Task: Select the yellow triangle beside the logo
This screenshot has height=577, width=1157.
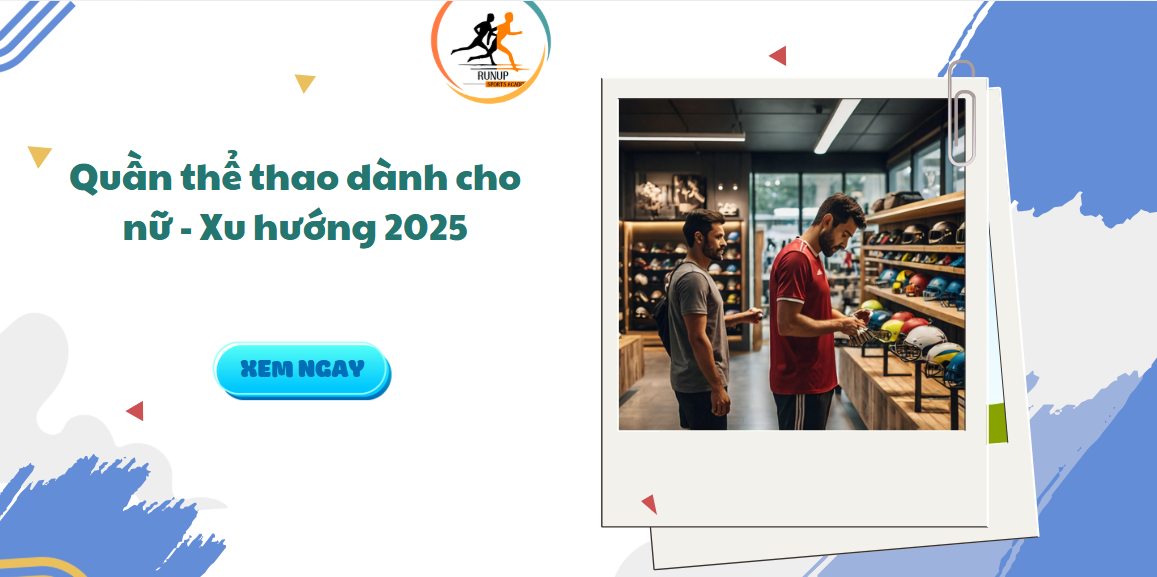Action: 305,83
